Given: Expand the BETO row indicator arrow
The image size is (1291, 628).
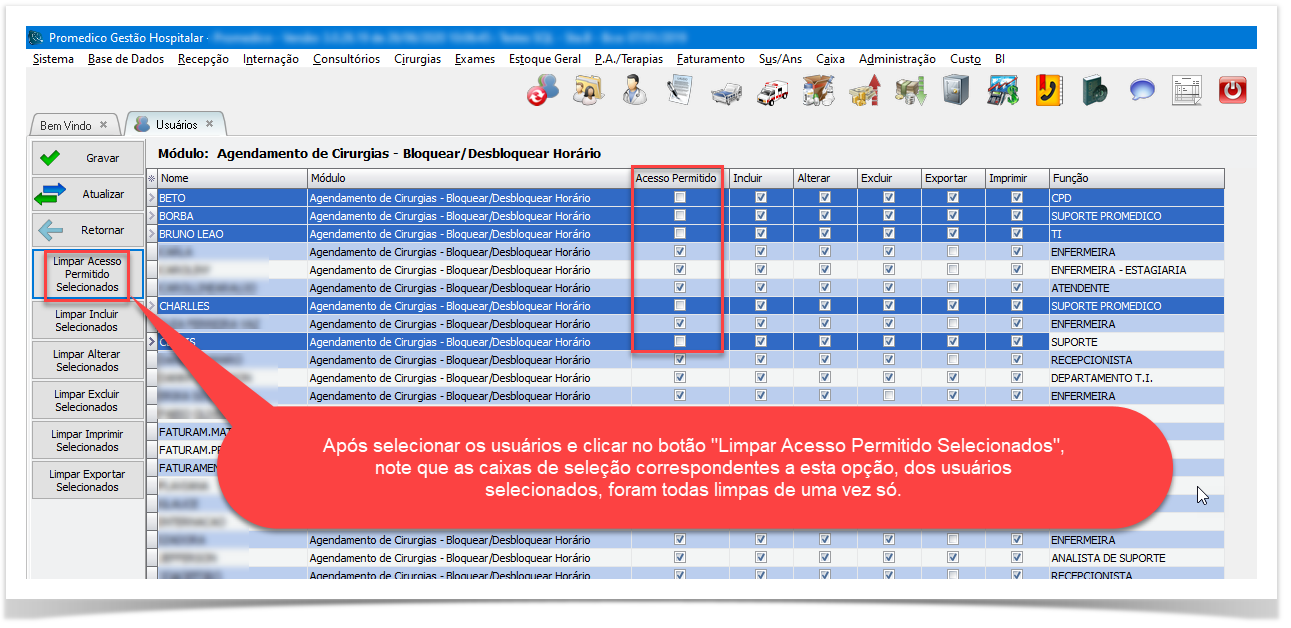Looking at the screenshot, I should pyautogui.click(x=152, y=198).
